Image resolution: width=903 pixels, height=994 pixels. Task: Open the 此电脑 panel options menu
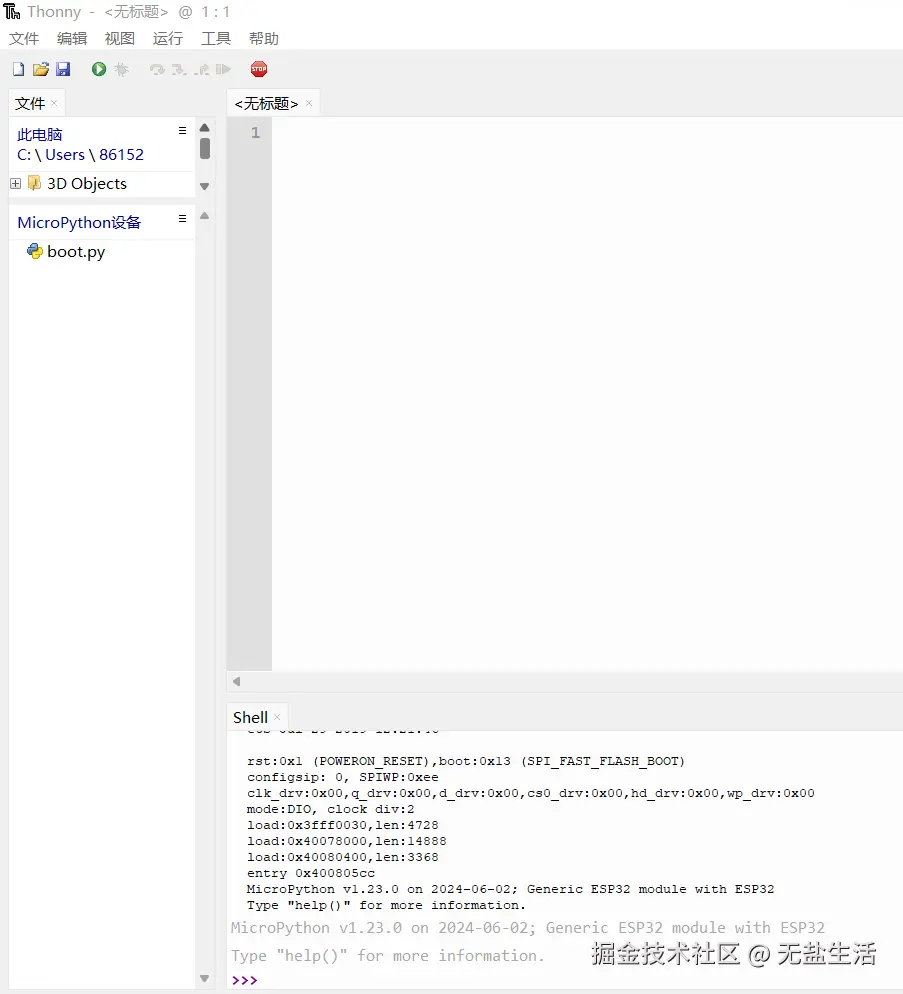coord(183,131)
